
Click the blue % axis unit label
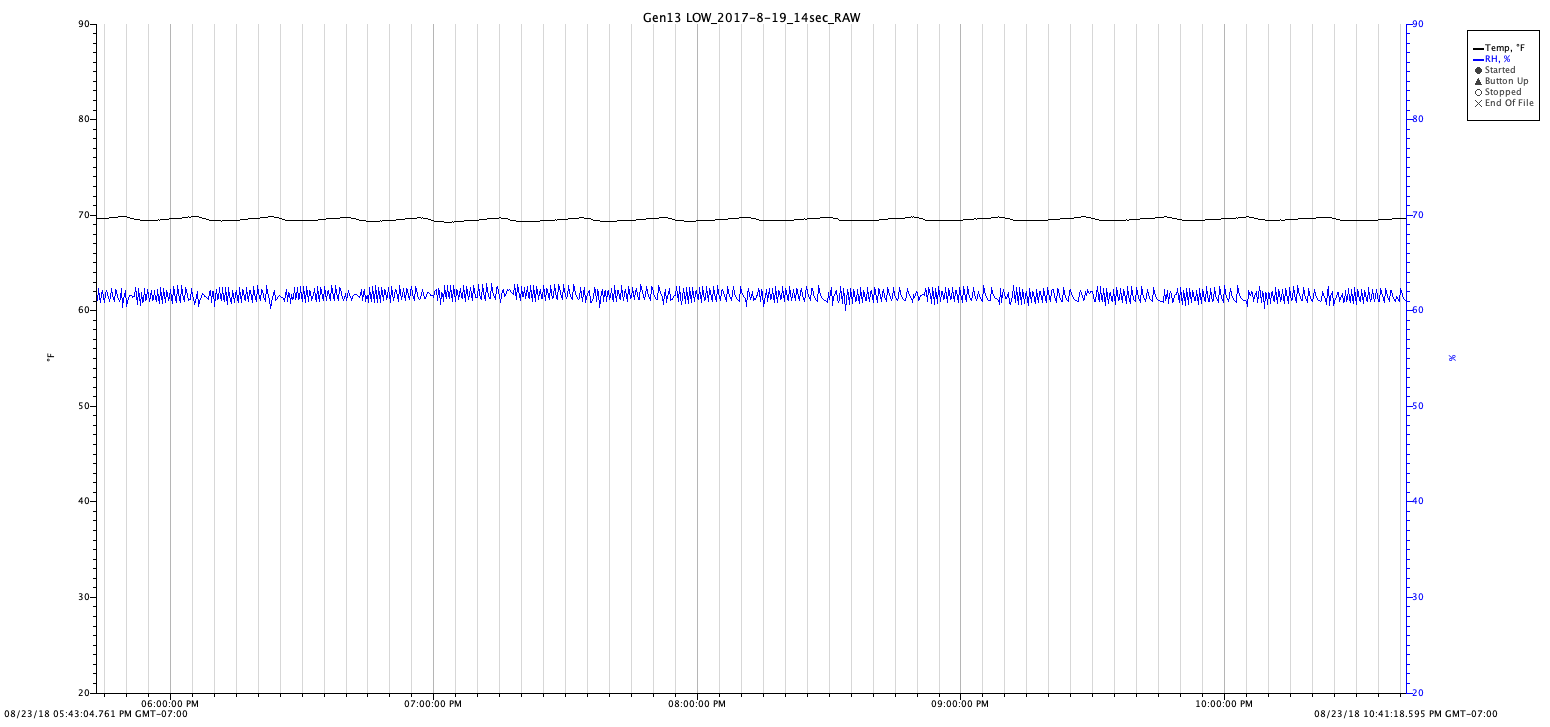coord(1453,358)
